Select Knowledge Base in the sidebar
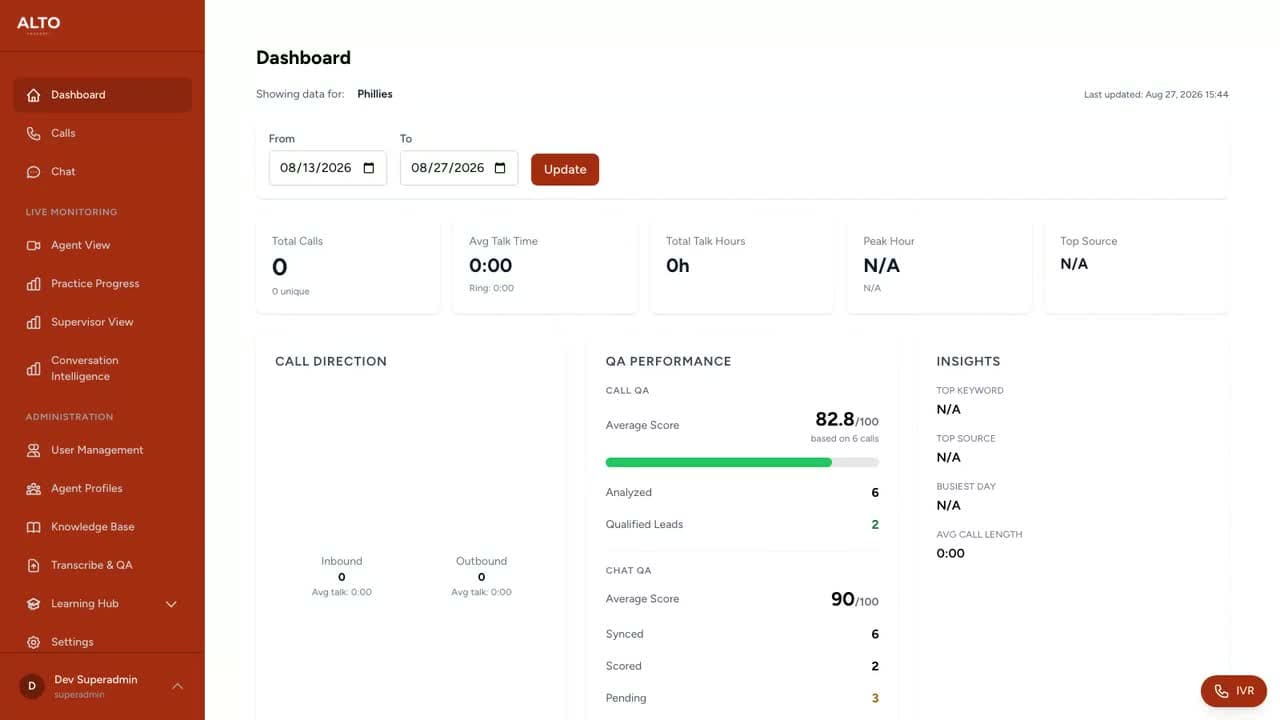 [102, 527]
